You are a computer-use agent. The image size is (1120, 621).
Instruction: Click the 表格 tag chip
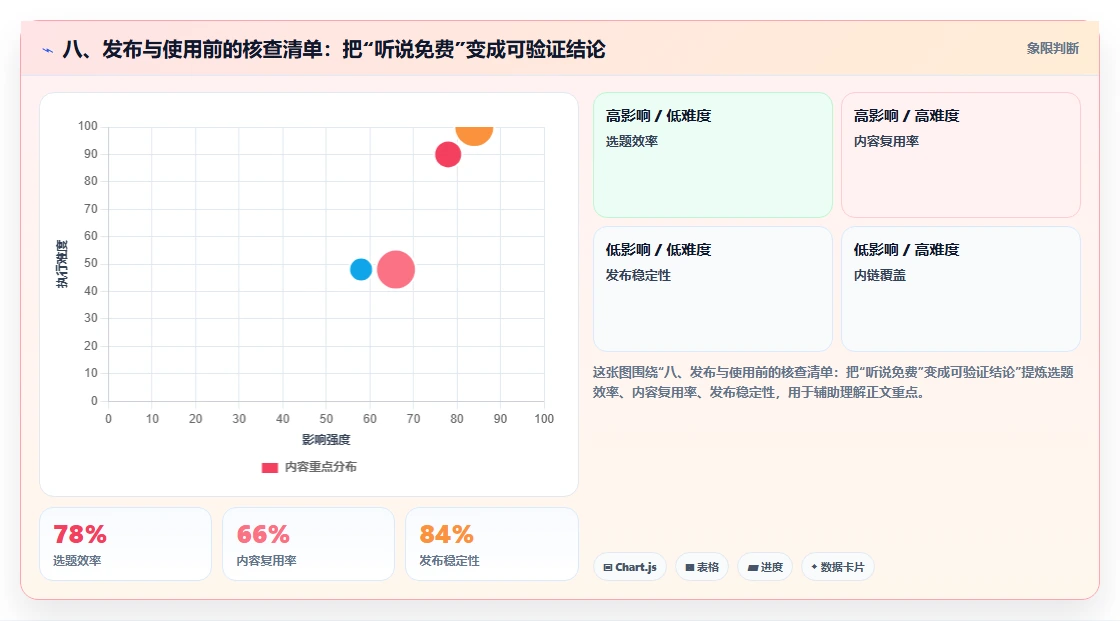coord(702,567)
